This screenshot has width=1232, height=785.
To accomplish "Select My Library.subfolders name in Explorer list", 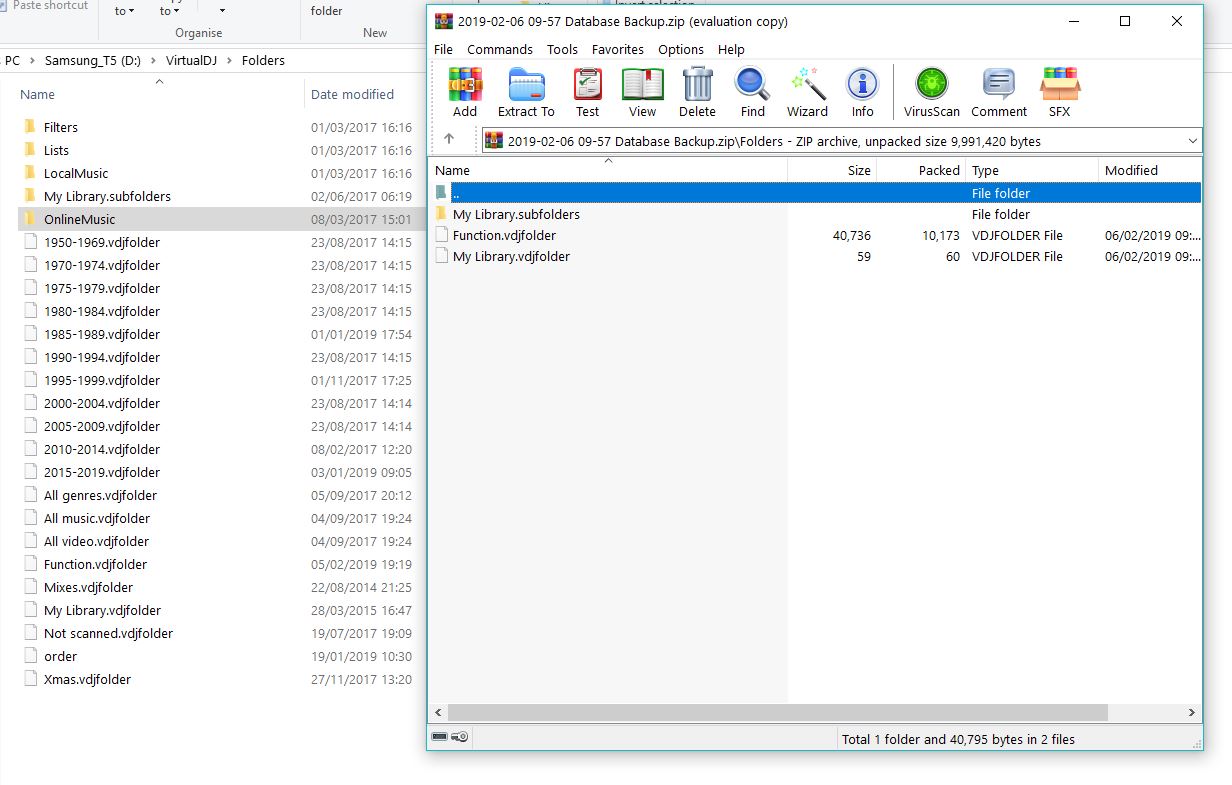I will (x=107, y=196).
